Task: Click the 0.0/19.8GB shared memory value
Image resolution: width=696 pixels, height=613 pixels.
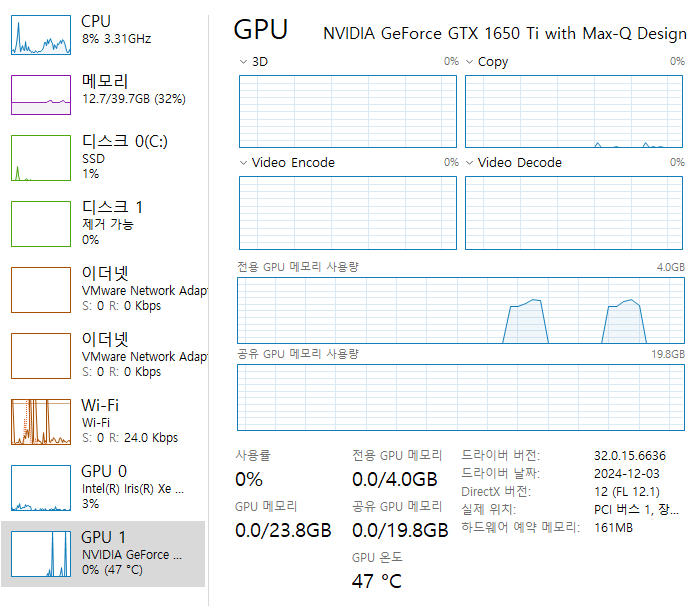Action: point(400,530)
